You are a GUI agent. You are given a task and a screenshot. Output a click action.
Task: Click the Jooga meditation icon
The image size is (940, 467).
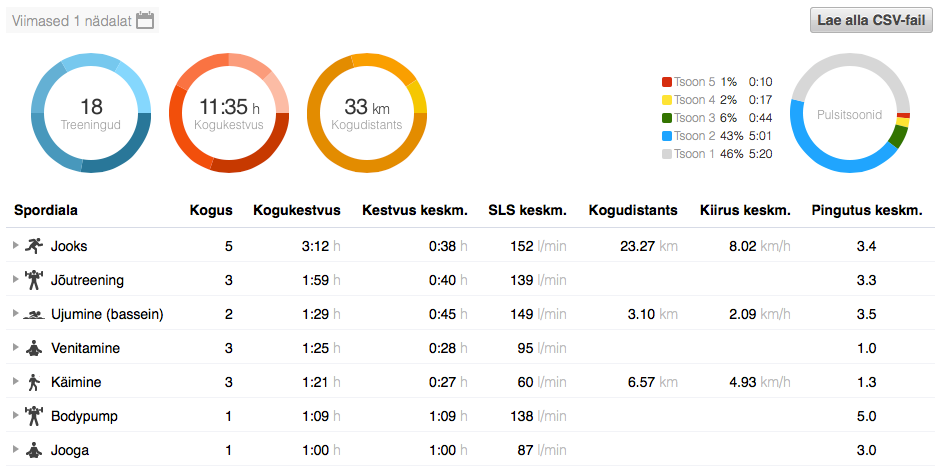click(x=34, y=450)
